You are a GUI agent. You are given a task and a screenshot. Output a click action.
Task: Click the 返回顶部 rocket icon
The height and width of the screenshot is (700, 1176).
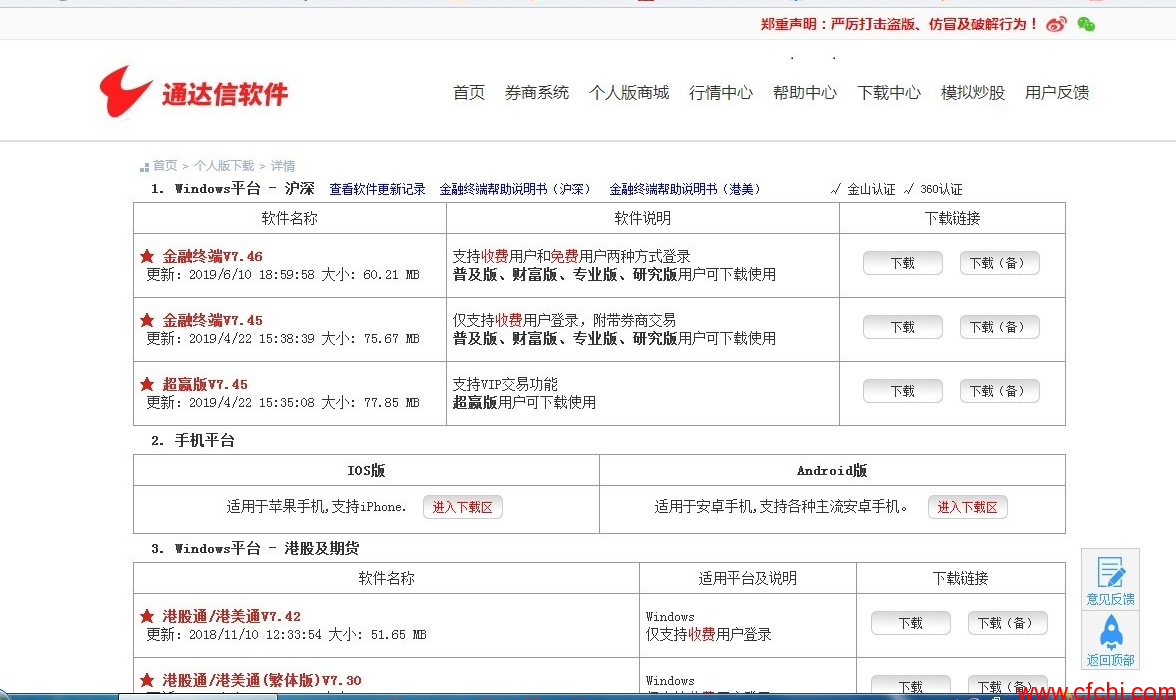pyautogui.click(x=1110, y=640)
